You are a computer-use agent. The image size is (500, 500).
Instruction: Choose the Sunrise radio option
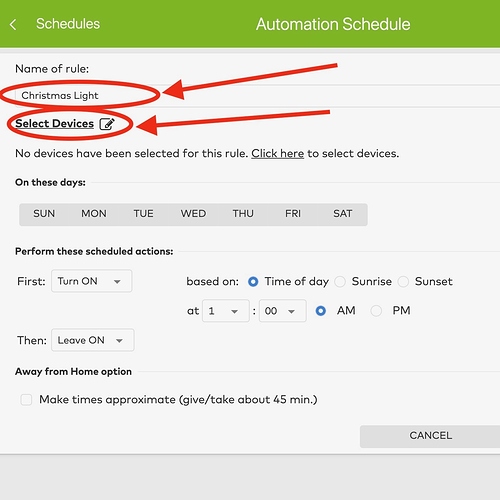(340, 282)
